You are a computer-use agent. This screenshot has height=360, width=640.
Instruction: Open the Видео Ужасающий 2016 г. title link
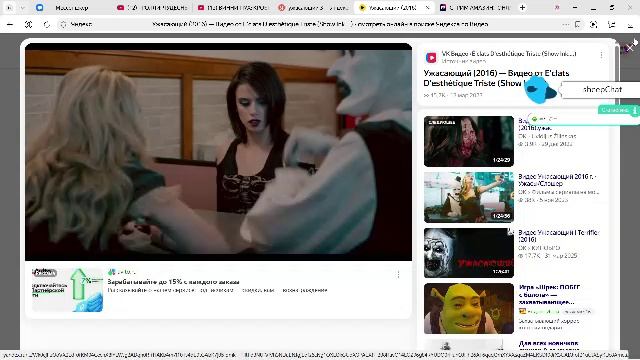click(x=557, y=180)
